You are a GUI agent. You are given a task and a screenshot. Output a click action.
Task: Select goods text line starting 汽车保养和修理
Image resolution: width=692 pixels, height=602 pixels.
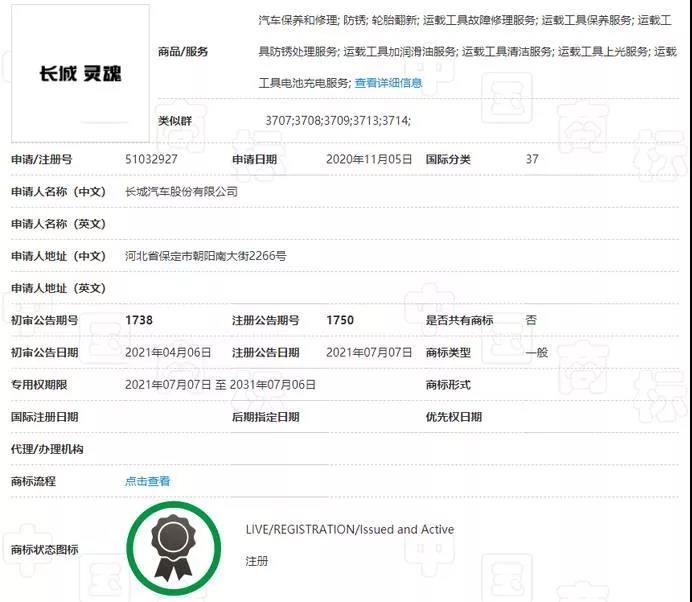465,20
